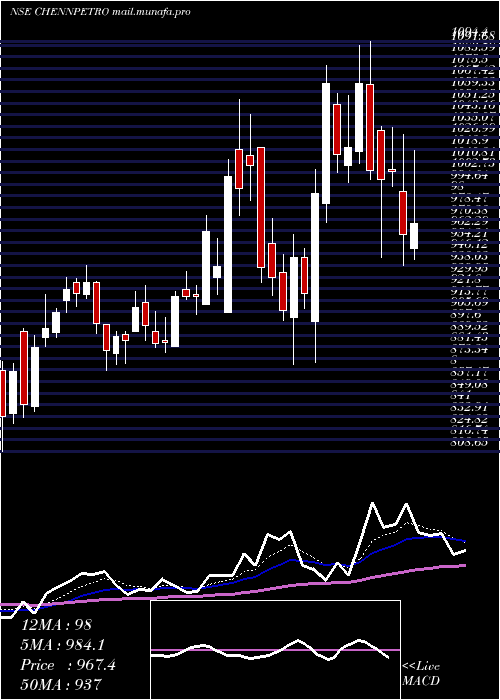
Task: Click the Price : 967.4 value
Action: (x=68, y=665)
